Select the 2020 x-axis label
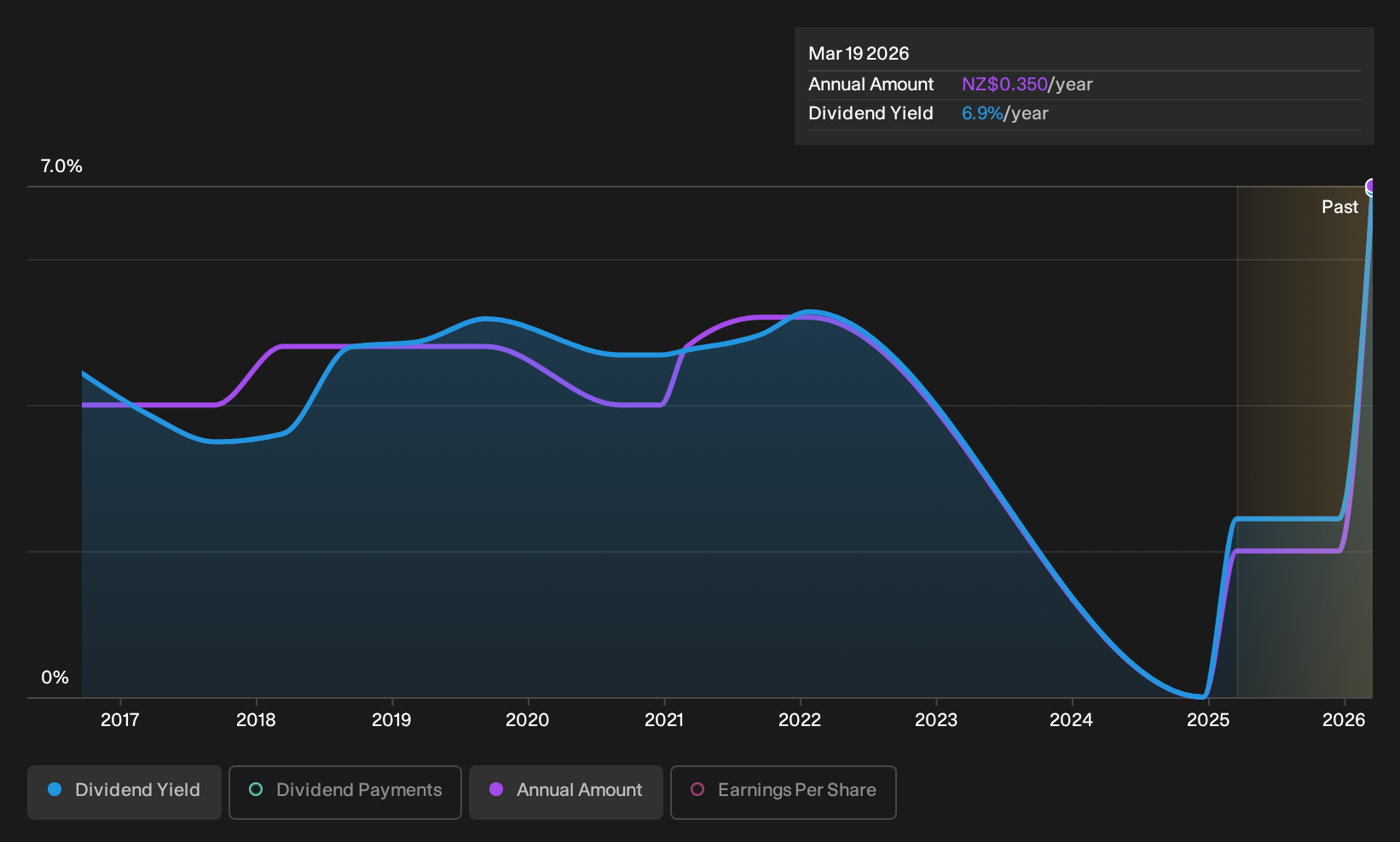 point(528,720)
